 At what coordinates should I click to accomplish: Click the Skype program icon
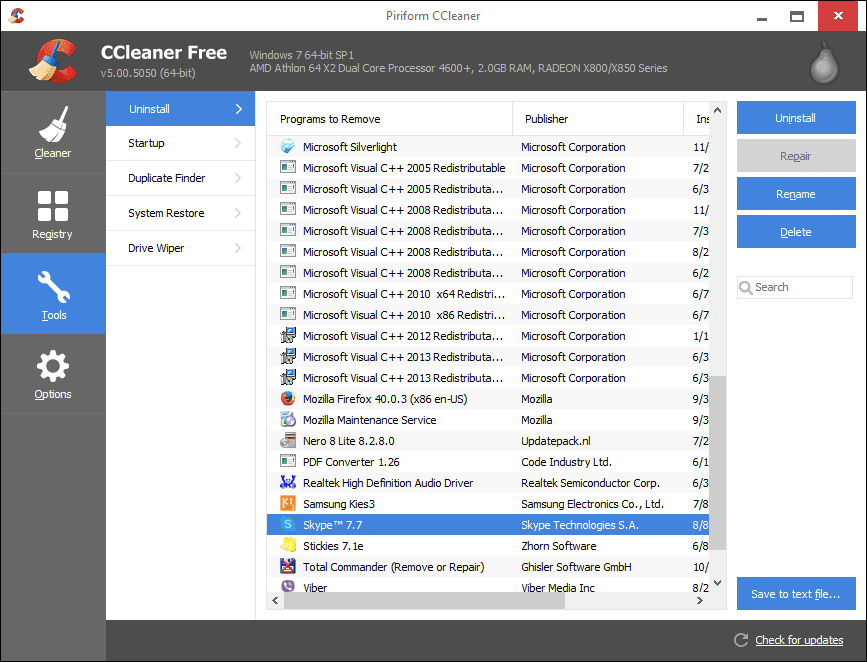(x=288, y=524)
